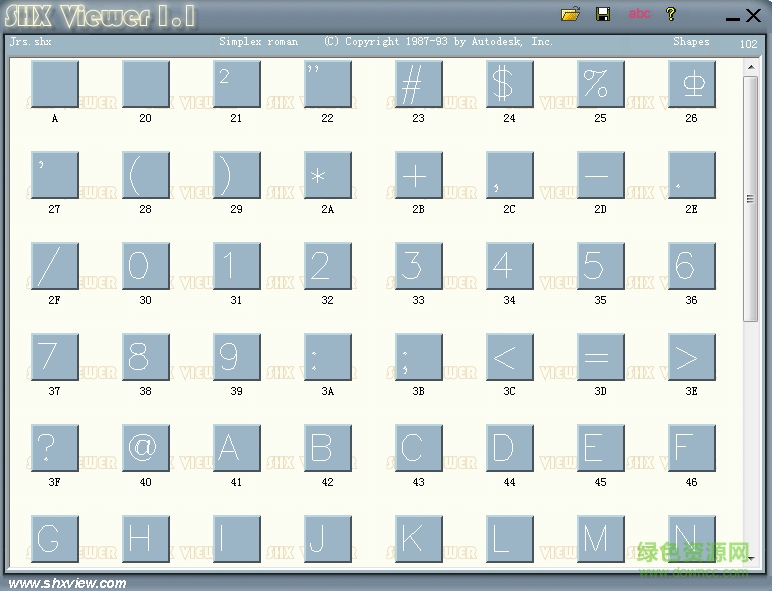Select the semicolon shape 3B
The image size is (772, 591).
(418, 357)
